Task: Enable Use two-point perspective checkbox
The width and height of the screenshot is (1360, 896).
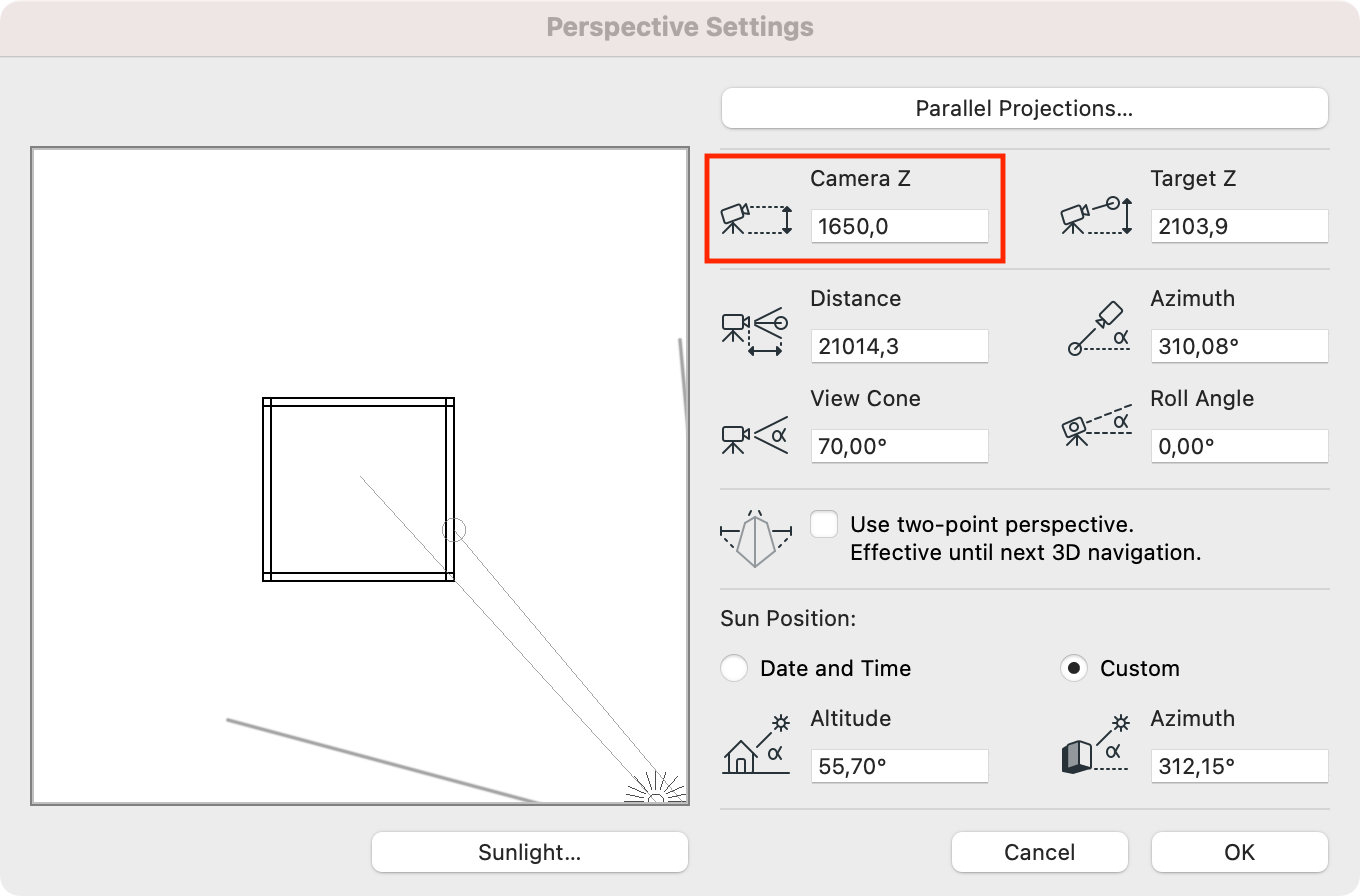Action: 824,524
